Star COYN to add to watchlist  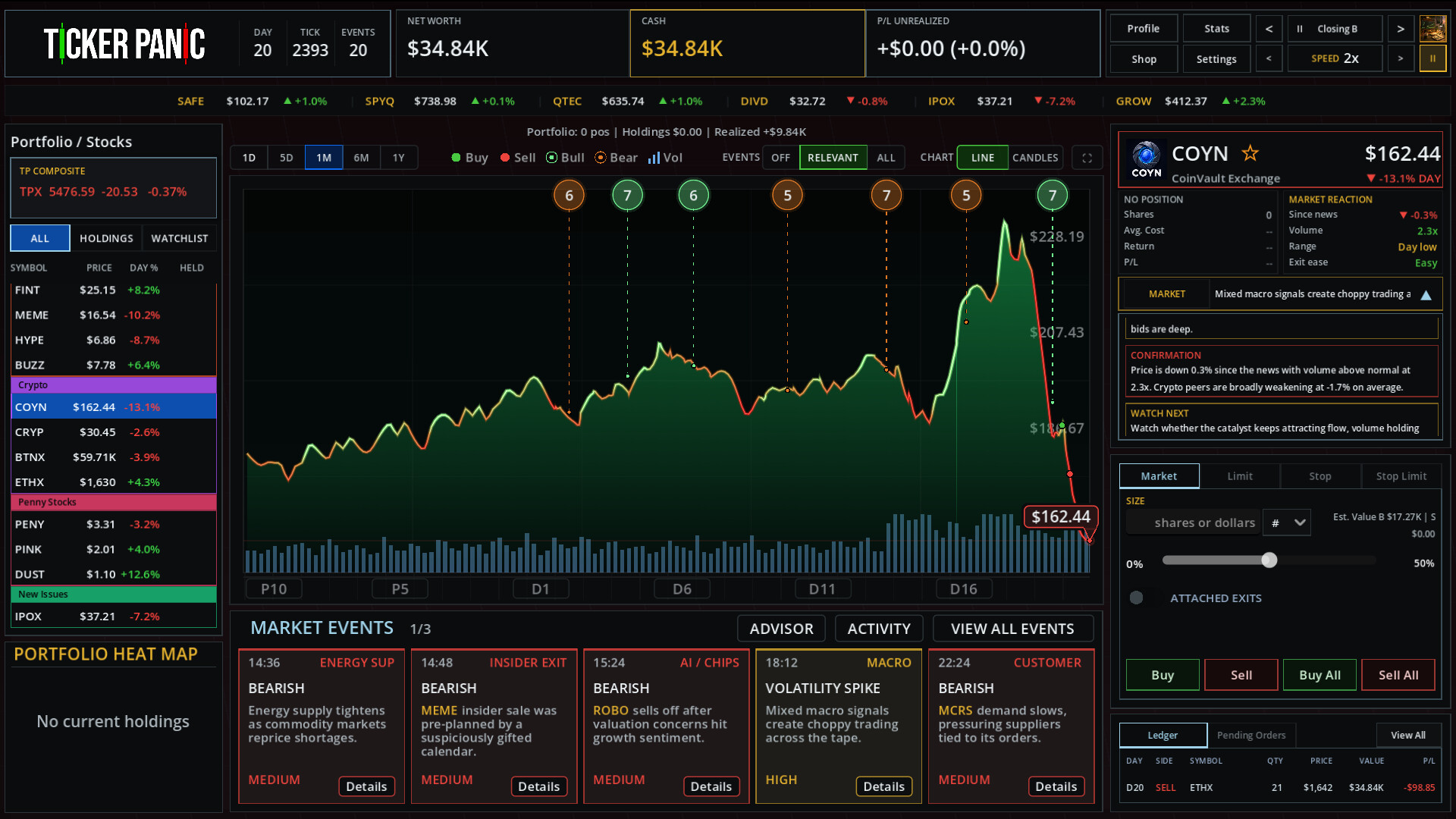1250,154
